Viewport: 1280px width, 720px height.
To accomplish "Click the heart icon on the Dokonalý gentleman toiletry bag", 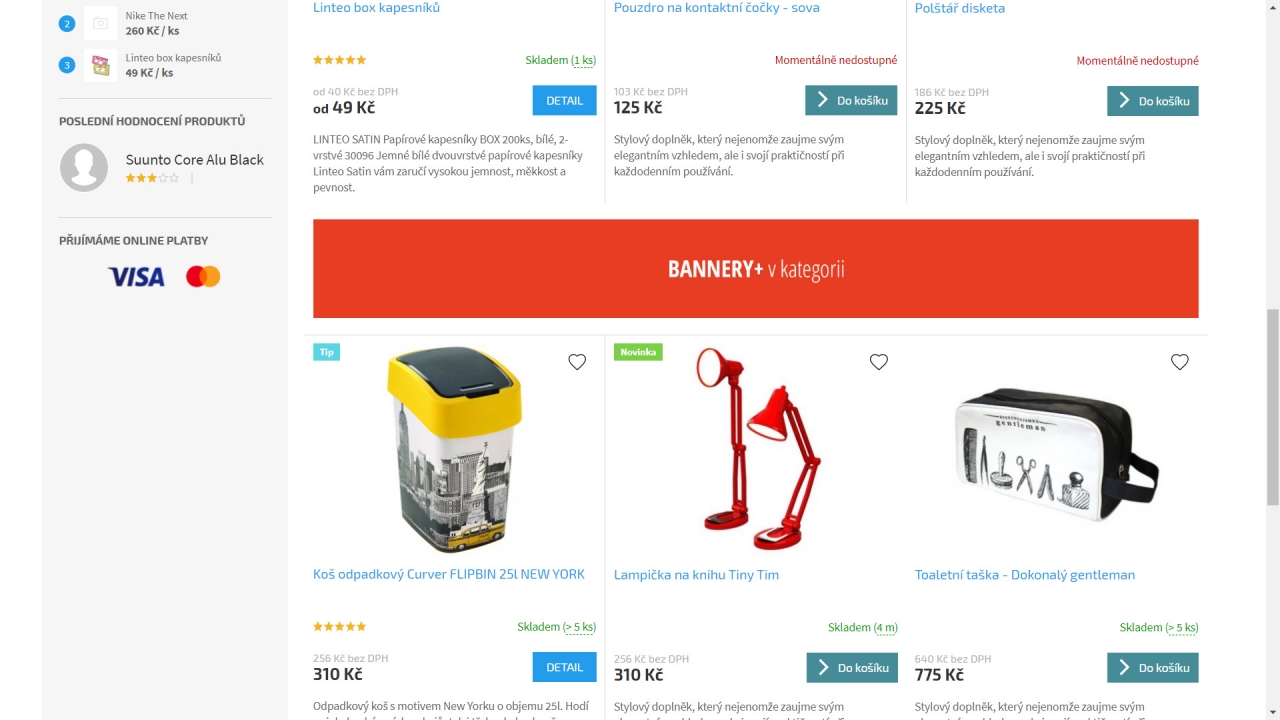I will pyautogui.click(x=1179, y=362).
